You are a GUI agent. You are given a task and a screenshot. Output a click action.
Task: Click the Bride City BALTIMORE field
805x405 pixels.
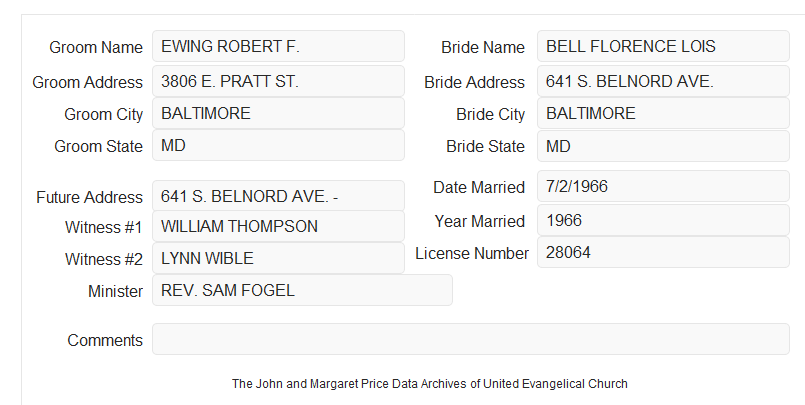663,113
